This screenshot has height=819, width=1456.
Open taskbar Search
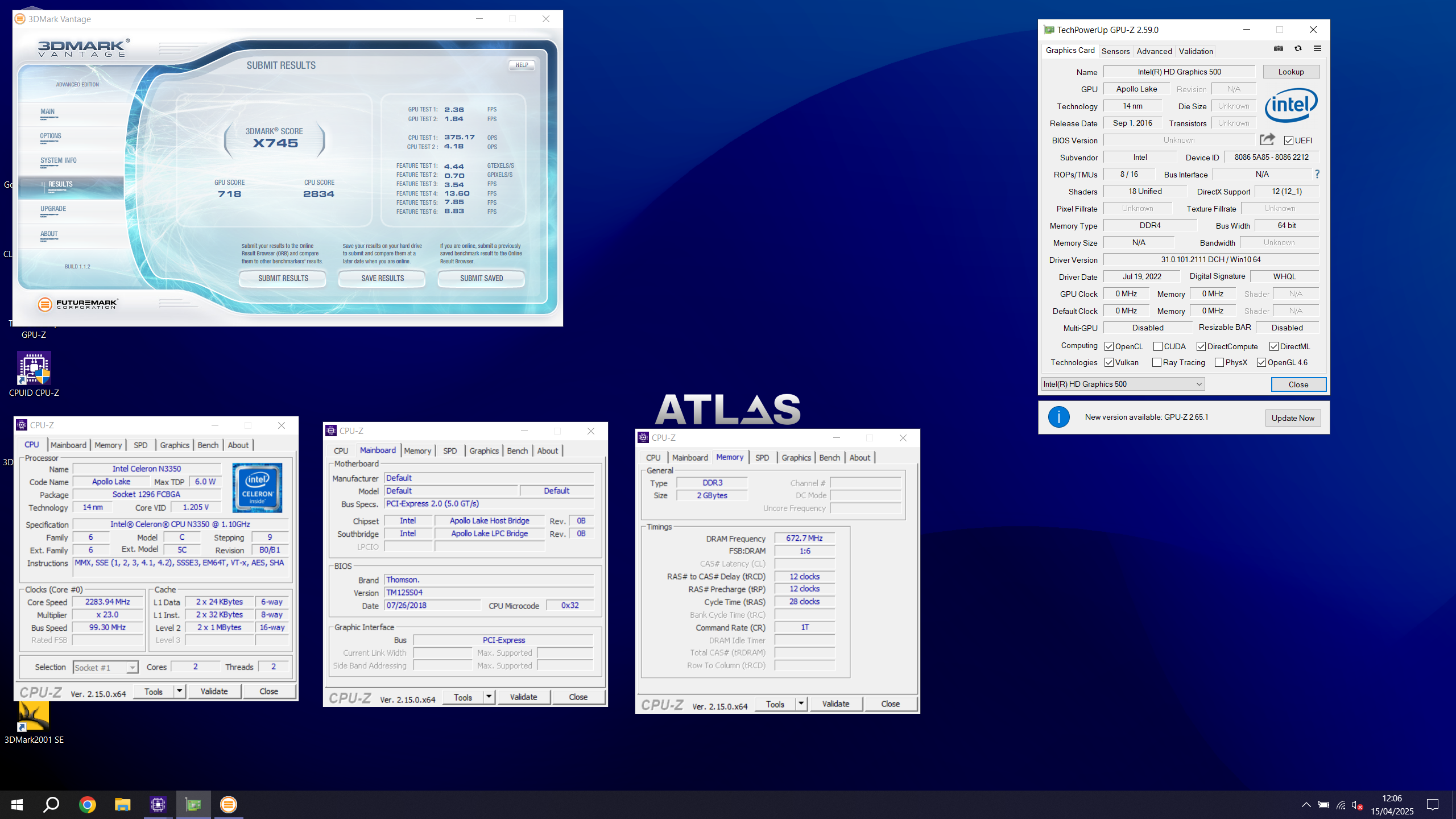52,804
